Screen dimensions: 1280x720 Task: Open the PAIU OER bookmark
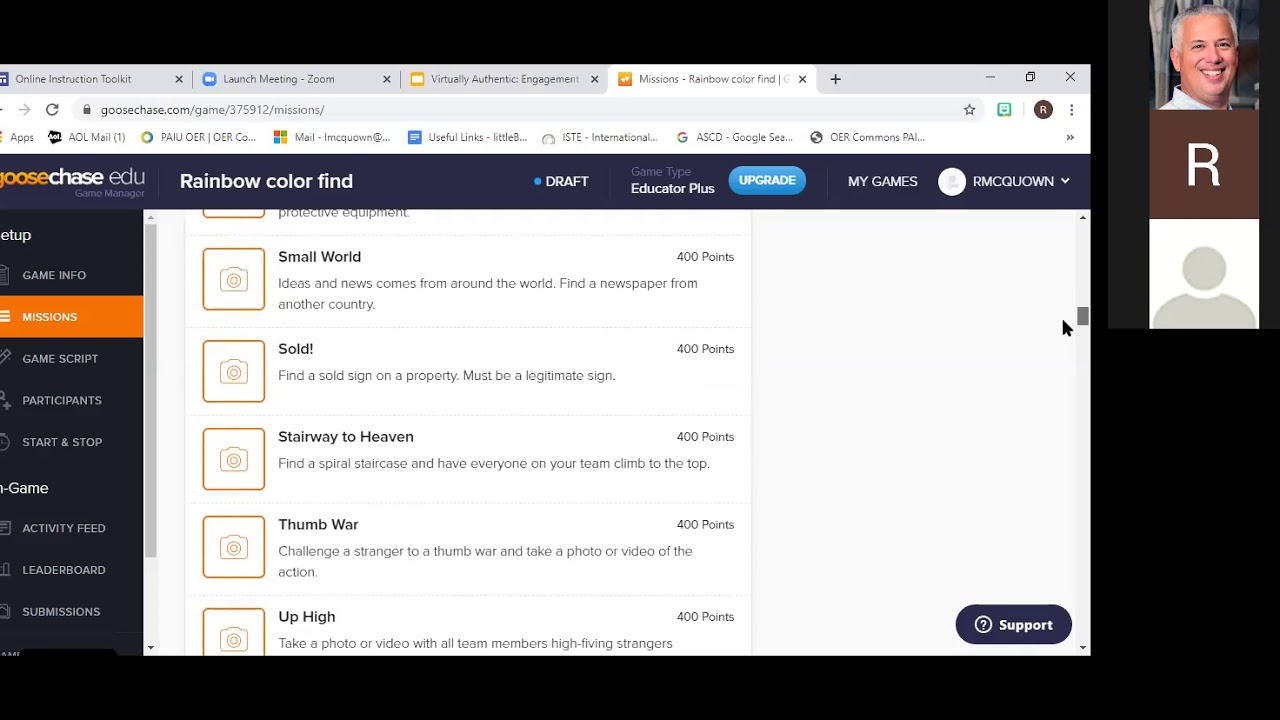(198, 137)
